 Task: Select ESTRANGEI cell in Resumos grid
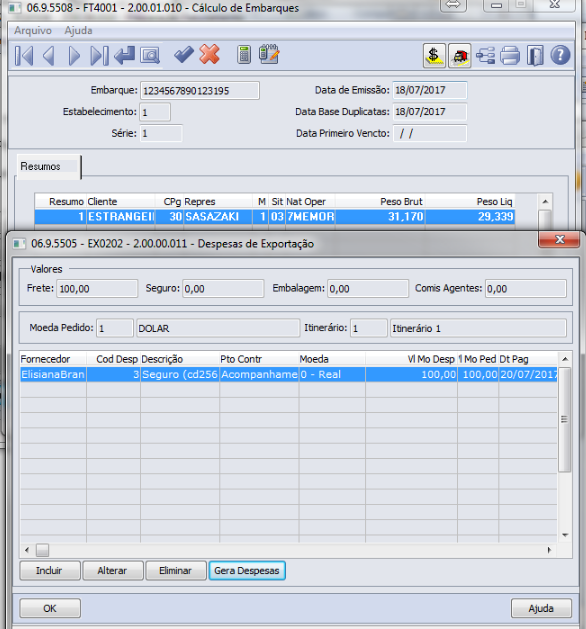(120, 217)
